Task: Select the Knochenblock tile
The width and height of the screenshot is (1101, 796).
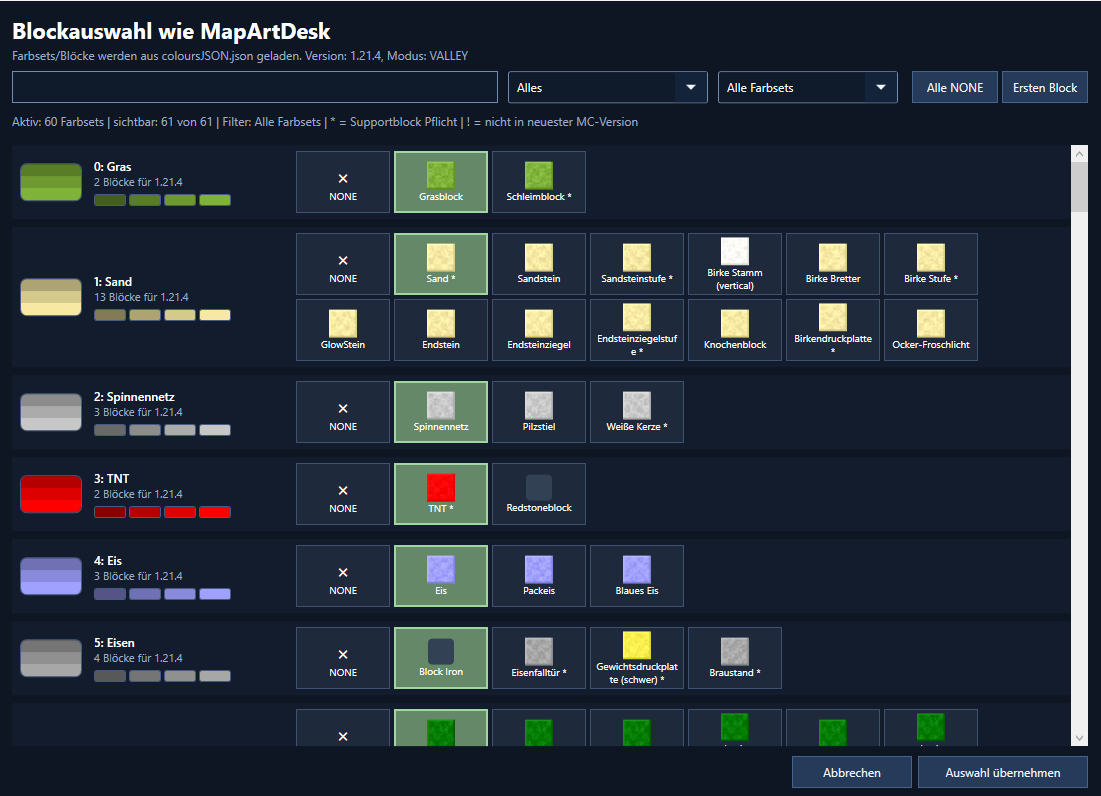Action: (x=734, y=330)
